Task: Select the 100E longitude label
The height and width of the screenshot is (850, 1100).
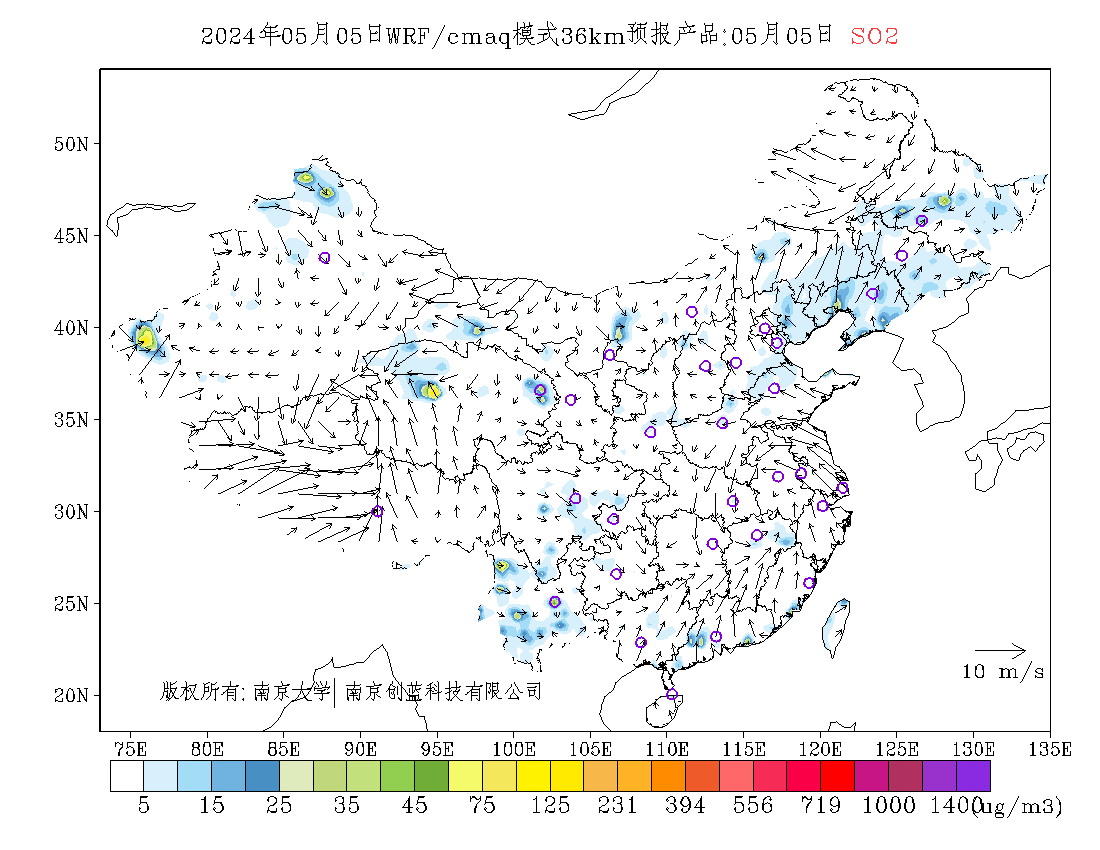Action: 514,749
